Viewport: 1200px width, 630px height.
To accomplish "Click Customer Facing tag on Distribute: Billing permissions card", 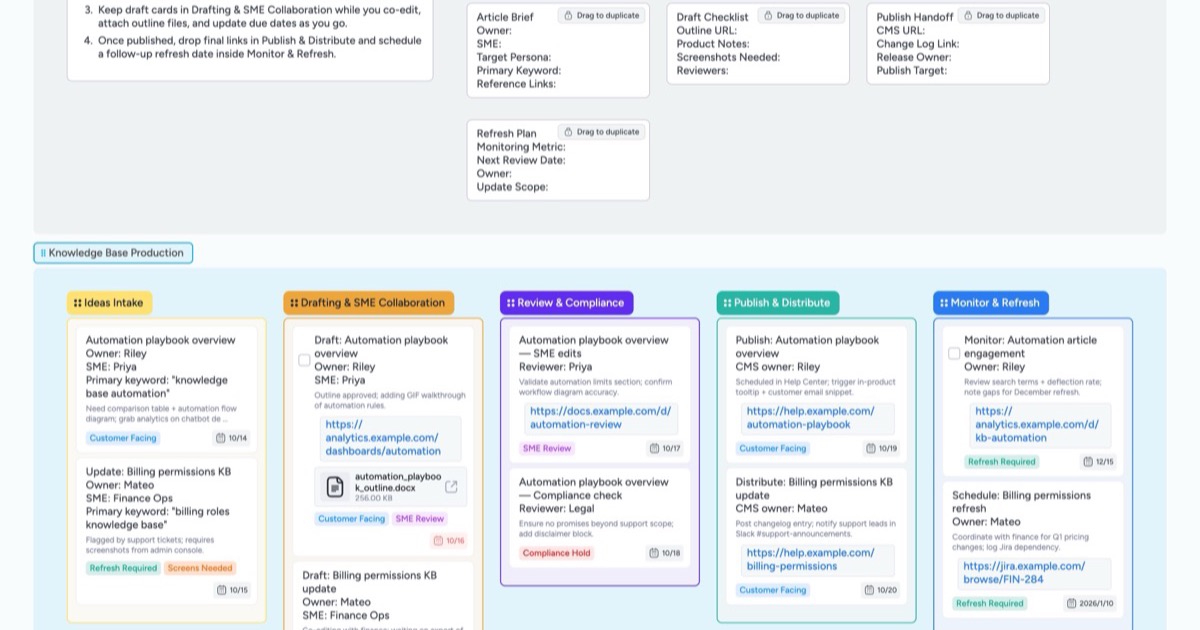I will [773, 590].
